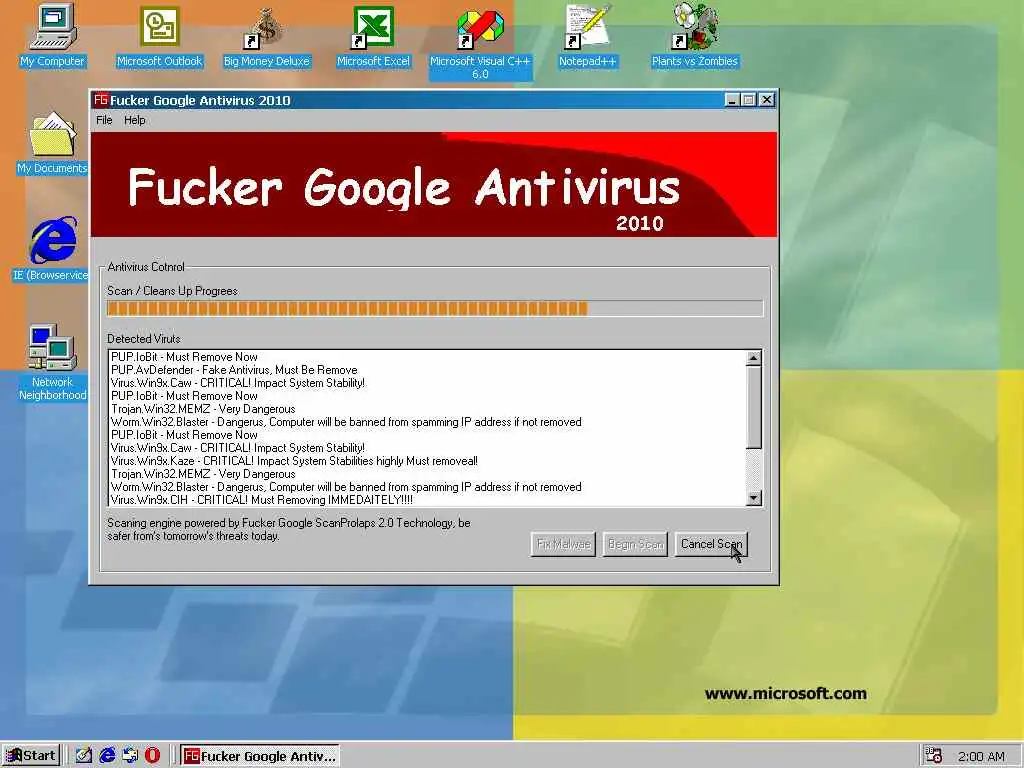Click the disabled Fix Malware button

pyautogui.click(x=563, y=544)
